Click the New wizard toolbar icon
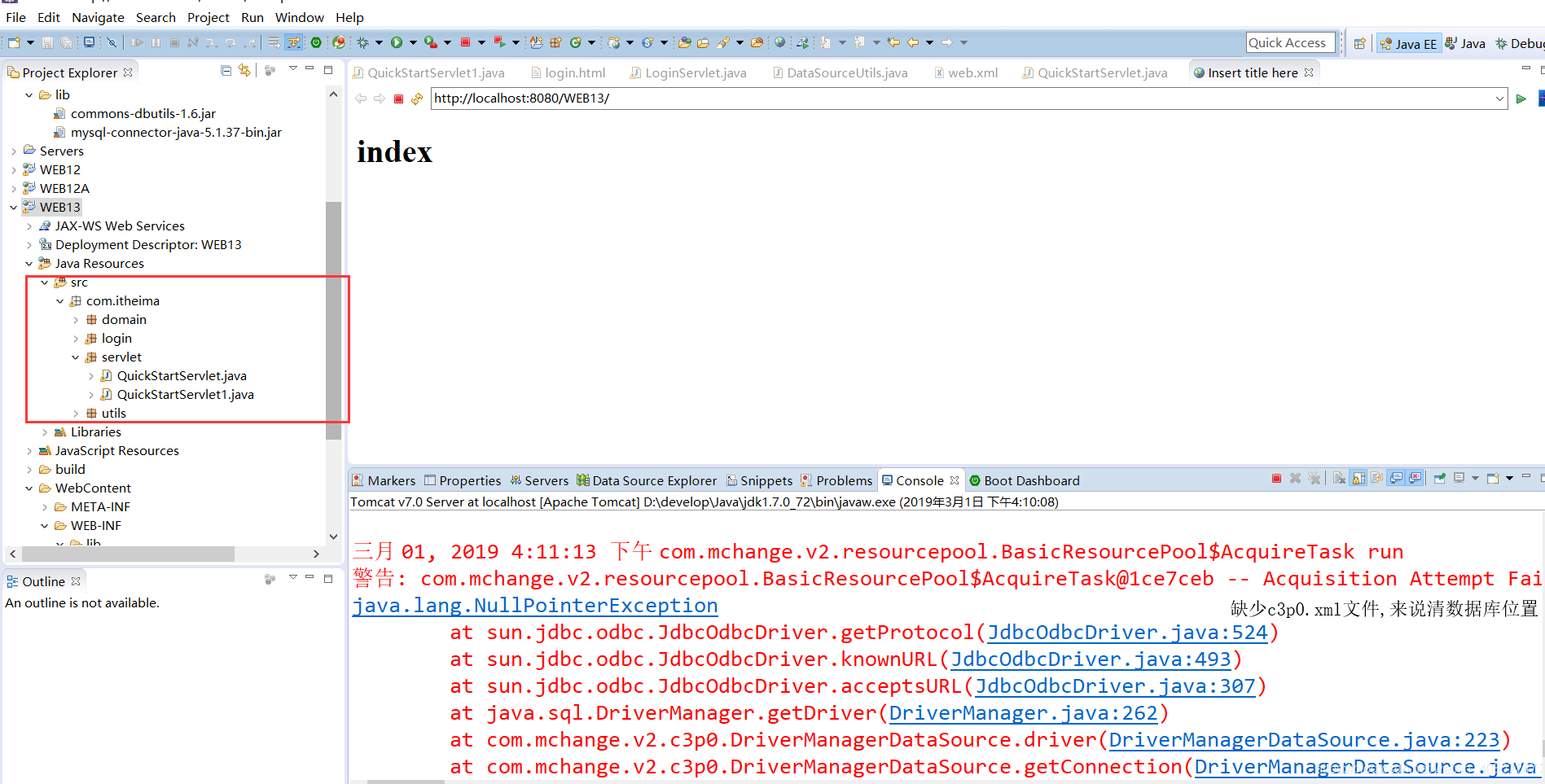The width and height of the screenshot is (1545, 784). [14, 42]
